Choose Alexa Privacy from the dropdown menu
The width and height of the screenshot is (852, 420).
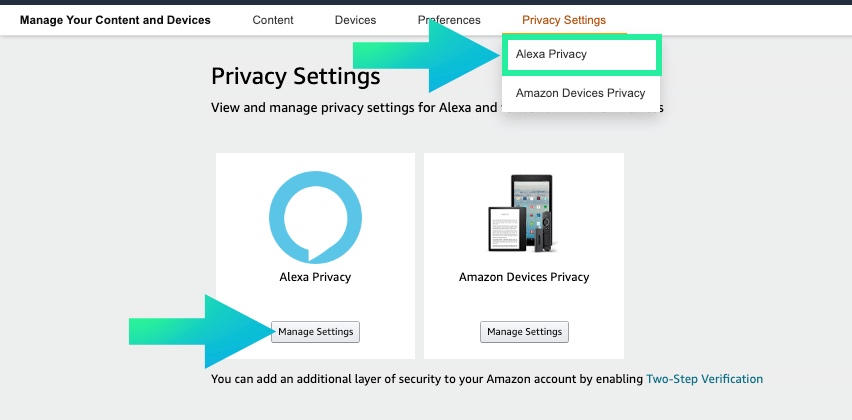click(x=580, y=55)
